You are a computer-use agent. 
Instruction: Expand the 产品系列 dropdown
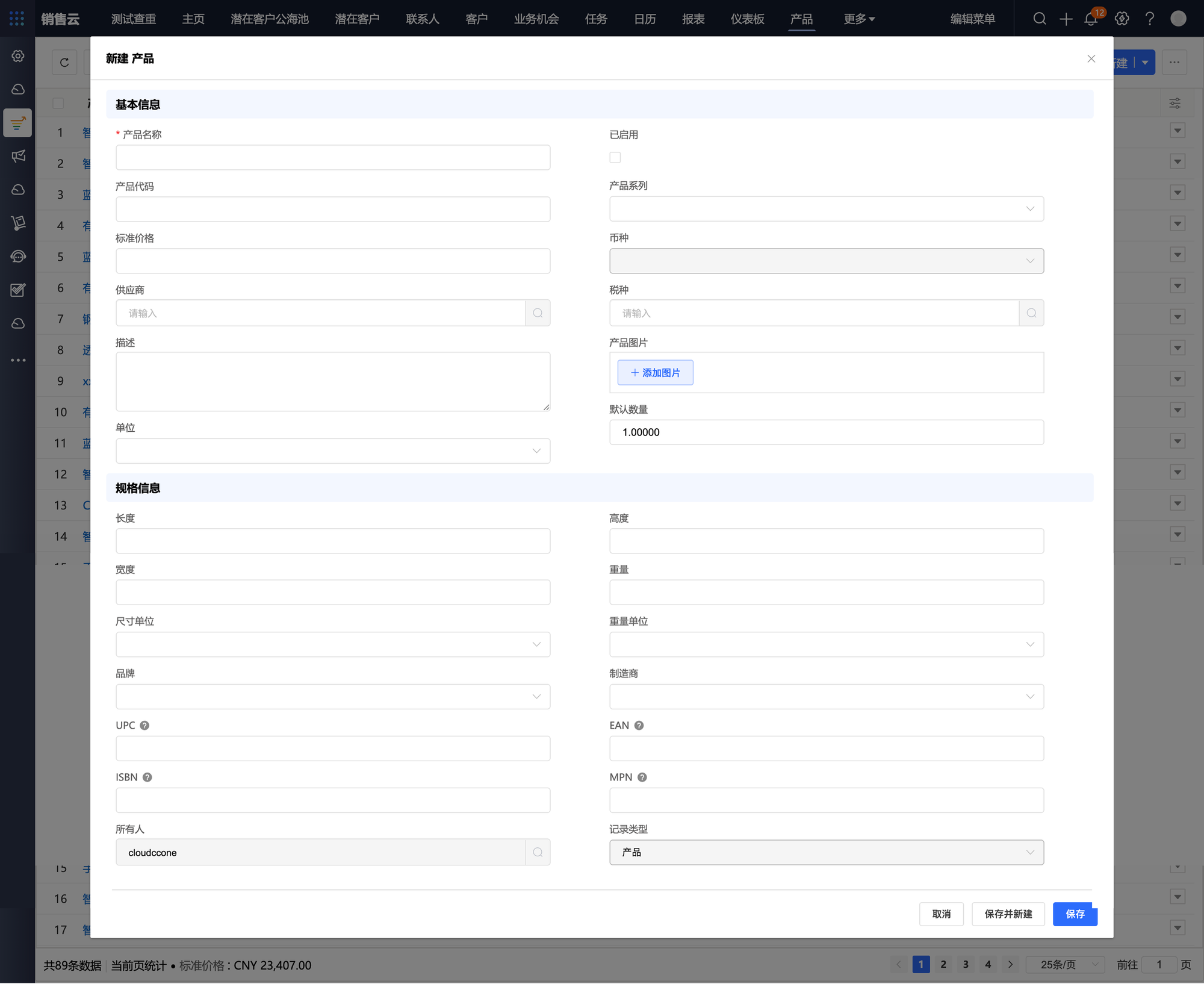pos(826,209)
